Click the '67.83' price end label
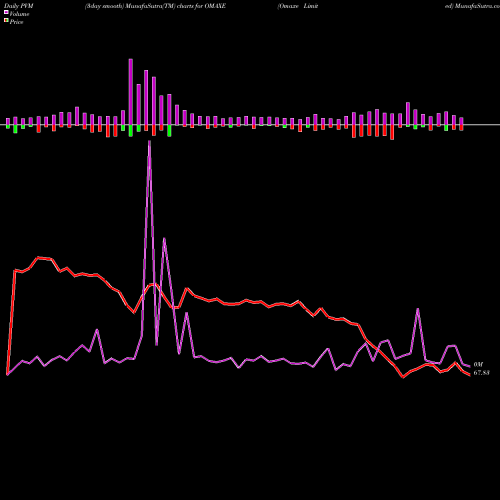This screenshot has height=500, width=500. click(x=481, y=373)
